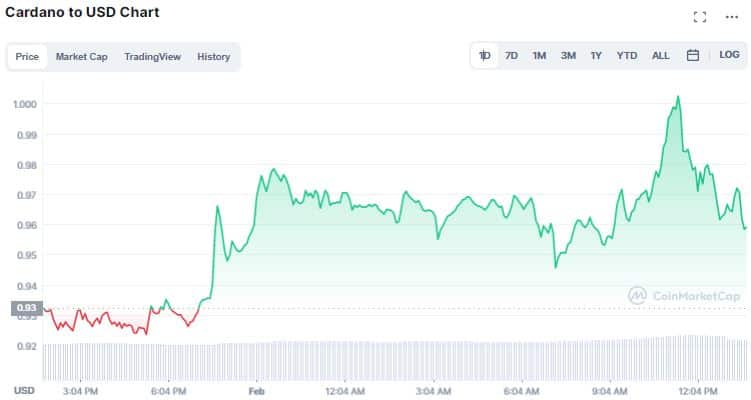
Task: Click the 3:04 PM time axis label
Action: pos(80,391)
